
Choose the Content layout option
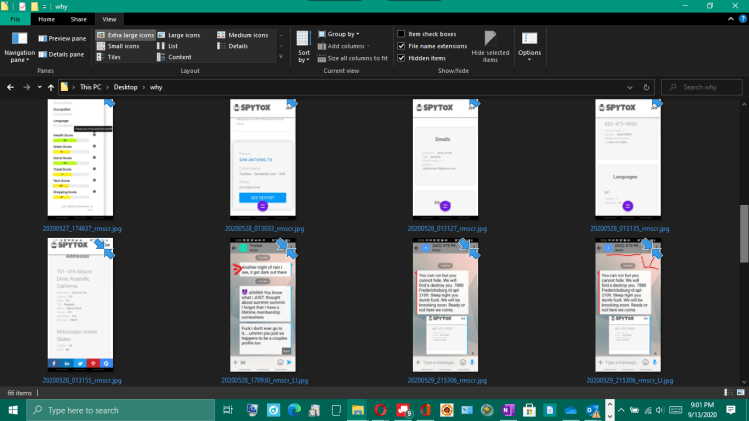[x=180, y=57]
